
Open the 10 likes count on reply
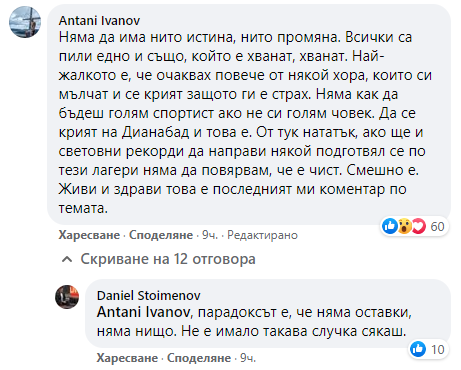pos(438,350)
